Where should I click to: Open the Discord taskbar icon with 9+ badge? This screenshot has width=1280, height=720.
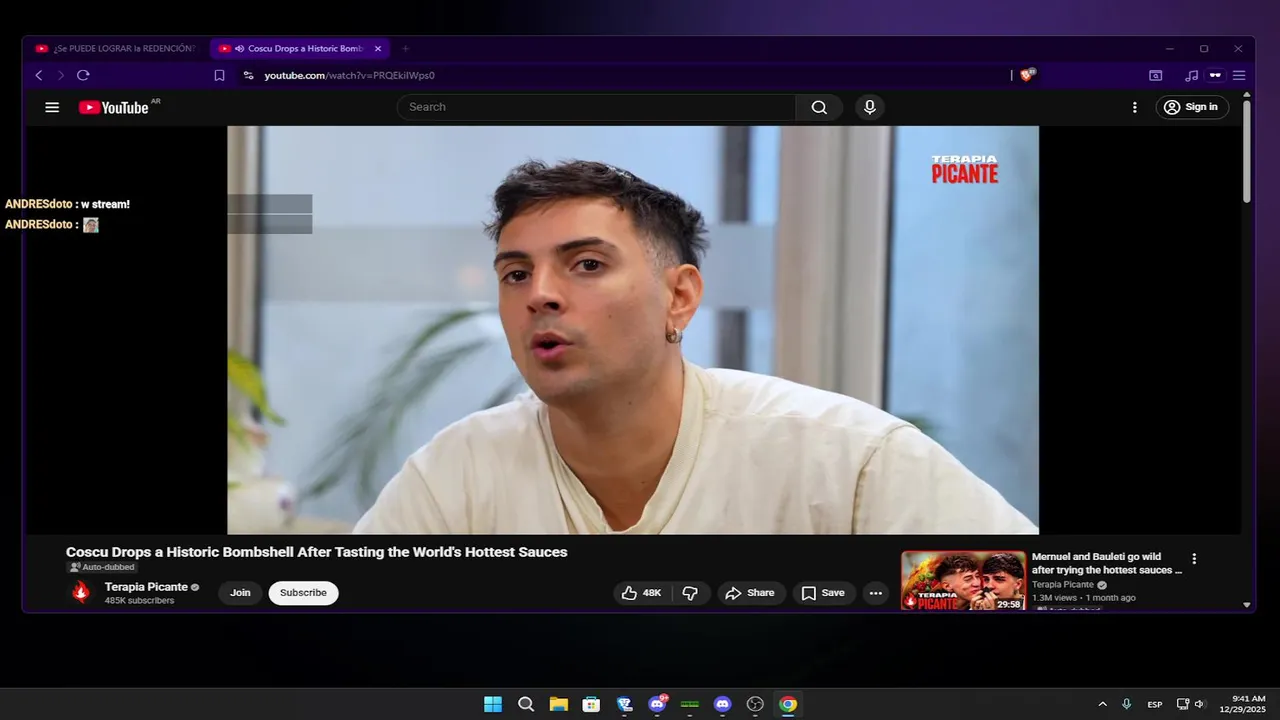pyautogui.click(x=658, y=704)
